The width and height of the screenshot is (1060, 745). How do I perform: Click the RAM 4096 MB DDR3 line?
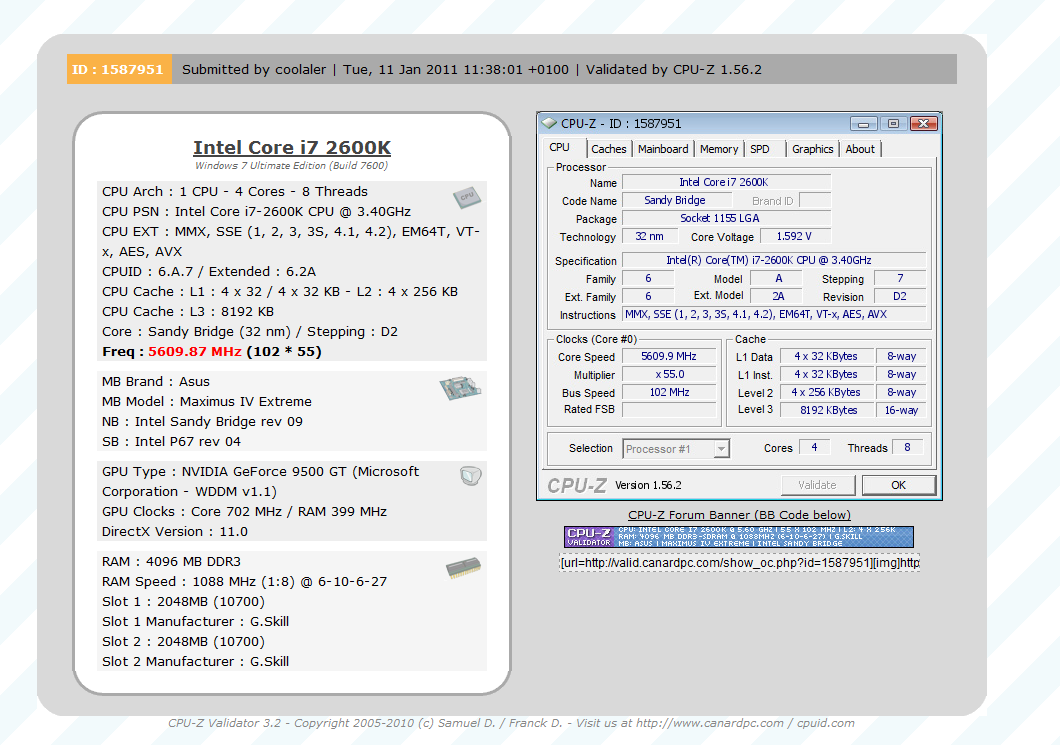pyautogui.click(x=171, y=562)
